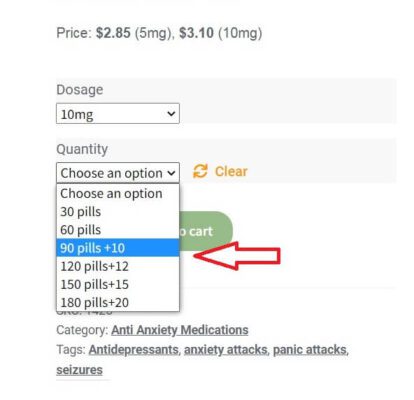Follow the anxiety attacks tag link
The height and width of the screenshot is (400, 414).
click(226, 350)
